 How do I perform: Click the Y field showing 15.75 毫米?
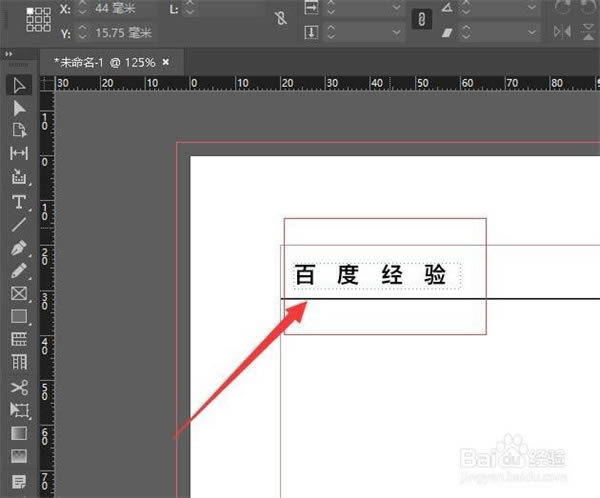point(124,33)
